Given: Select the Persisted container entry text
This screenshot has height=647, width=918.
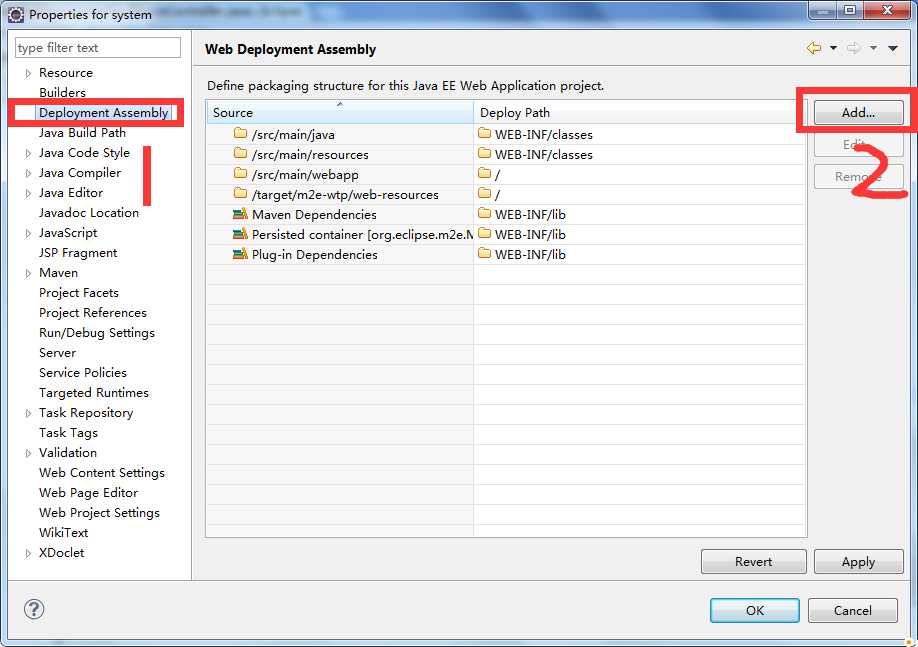Looking at the screenshot, I should (362, 234).
